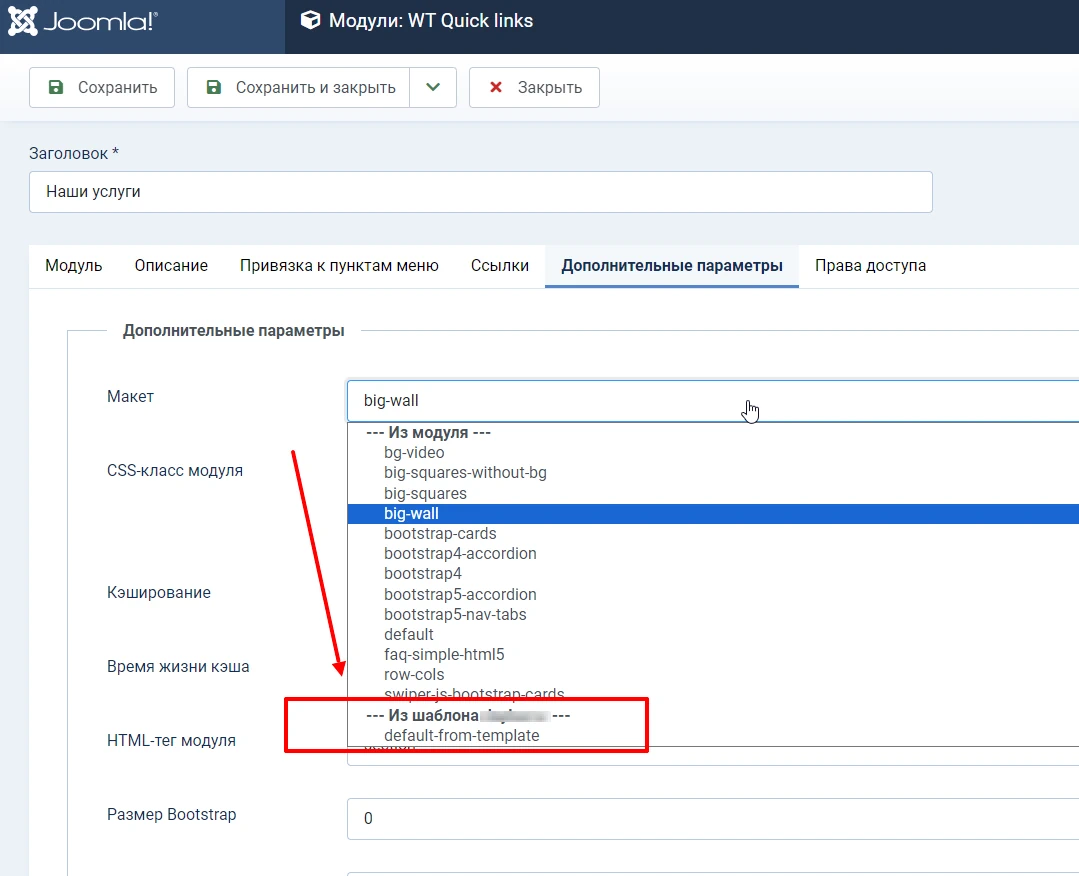Select bg-video layout option

(414, 453)
